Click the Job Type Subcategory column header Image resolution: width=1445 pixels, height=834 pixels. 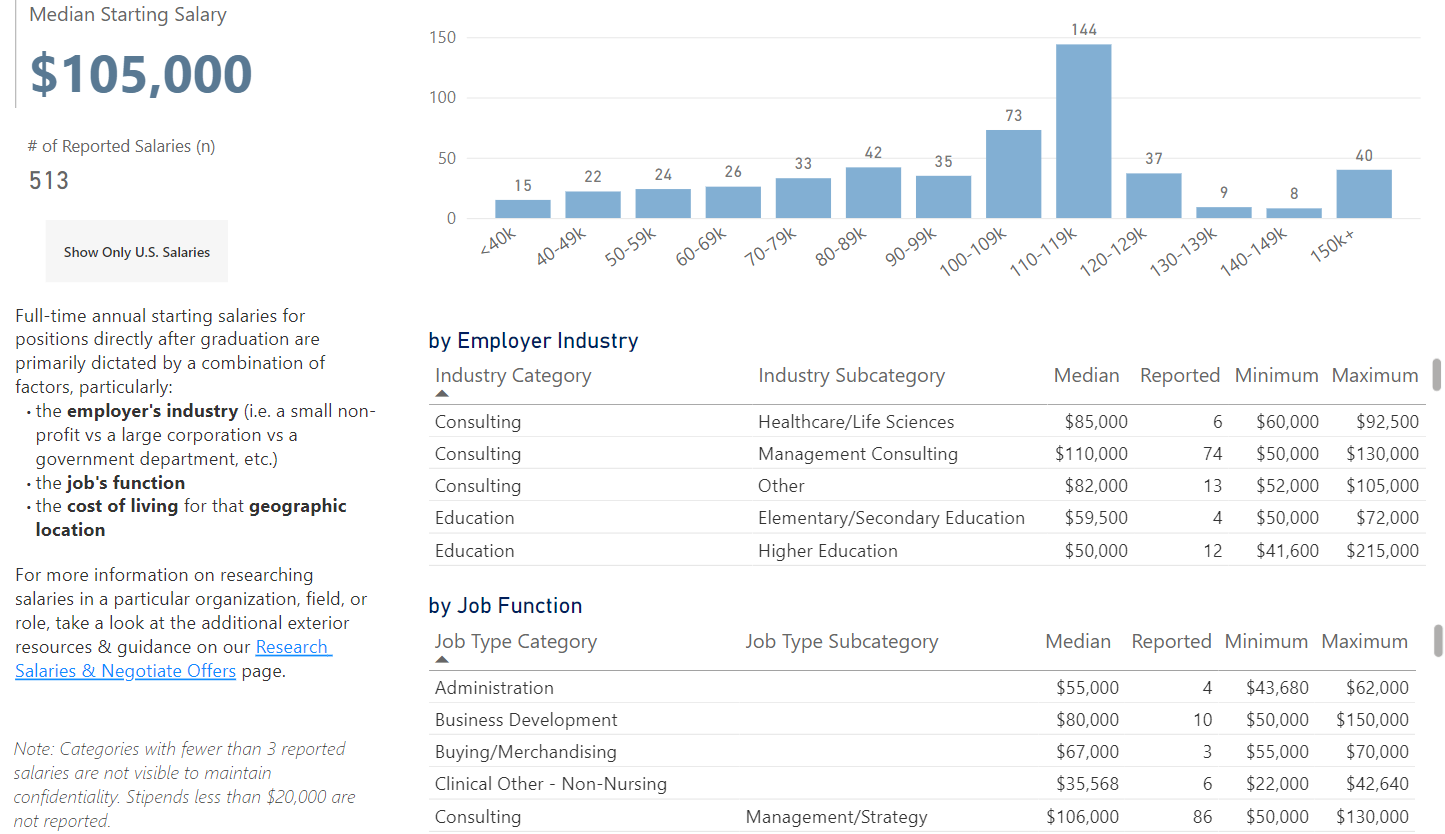pyautogui.click(x=841, y=642)
